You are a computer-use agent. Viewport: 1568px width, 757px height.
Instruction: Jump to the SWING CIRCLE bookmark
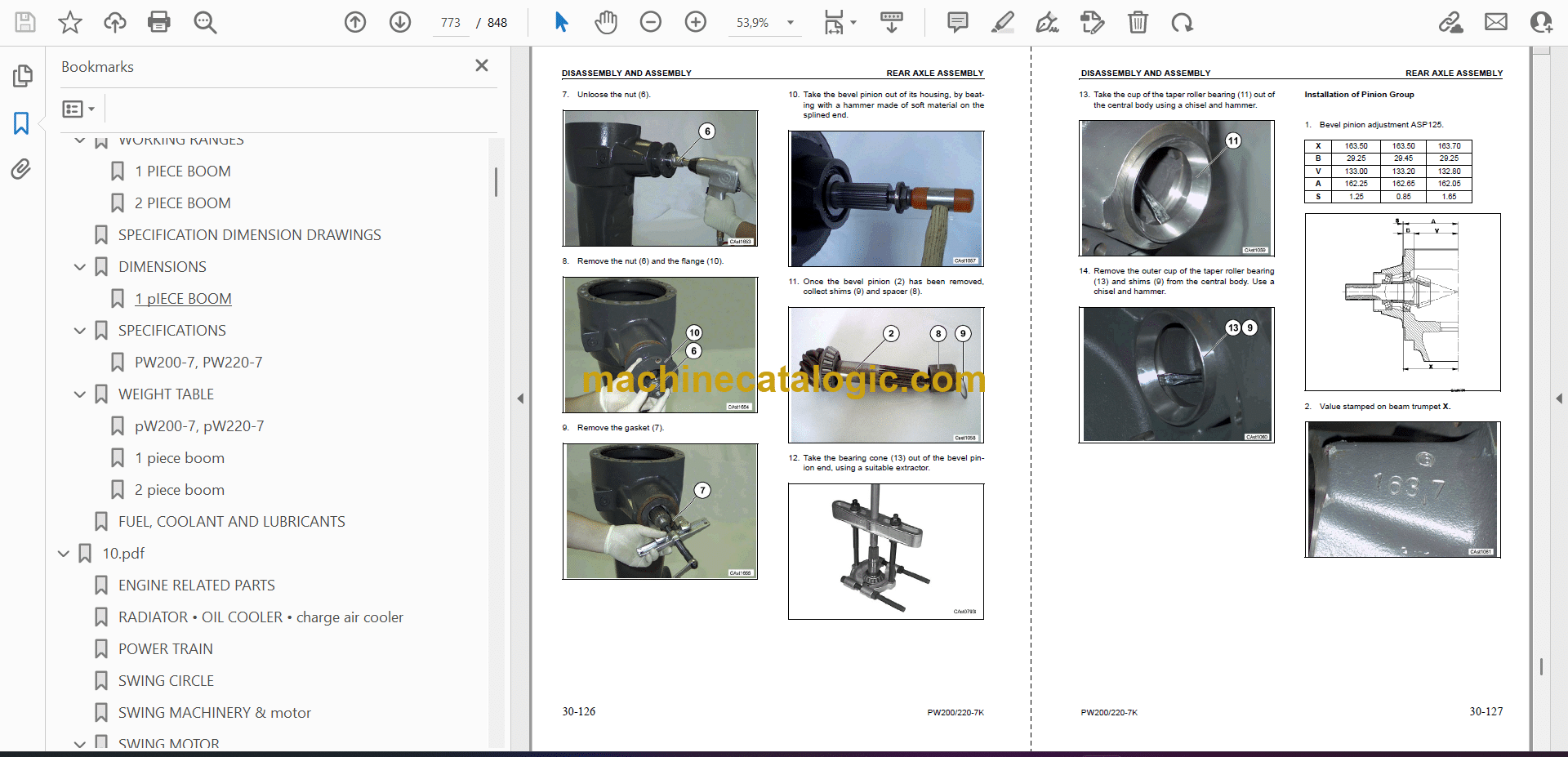tap(166, 681)
